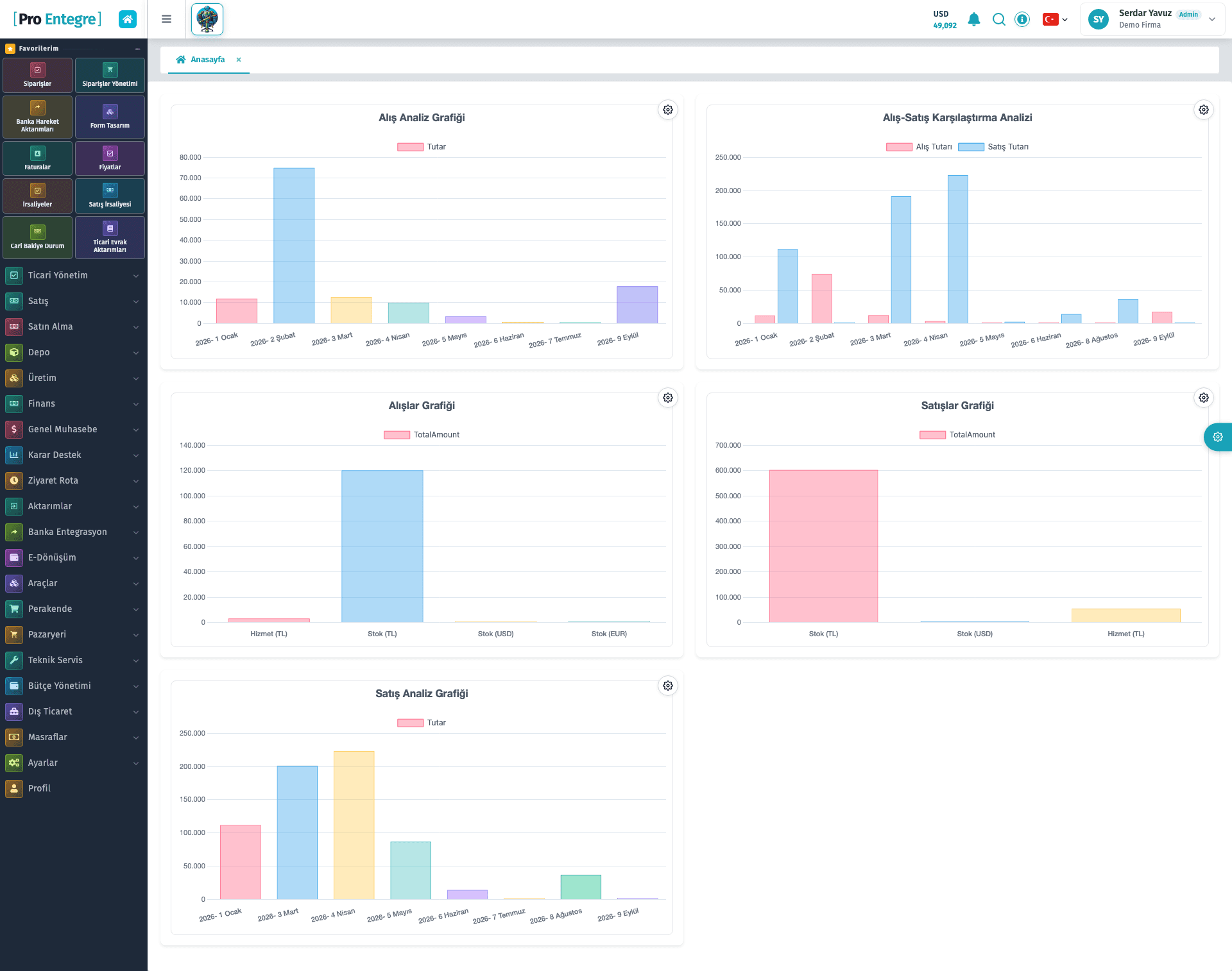Open settings gear of Satışlar Grafiği
The image size is (1232, 971).
1204,398
